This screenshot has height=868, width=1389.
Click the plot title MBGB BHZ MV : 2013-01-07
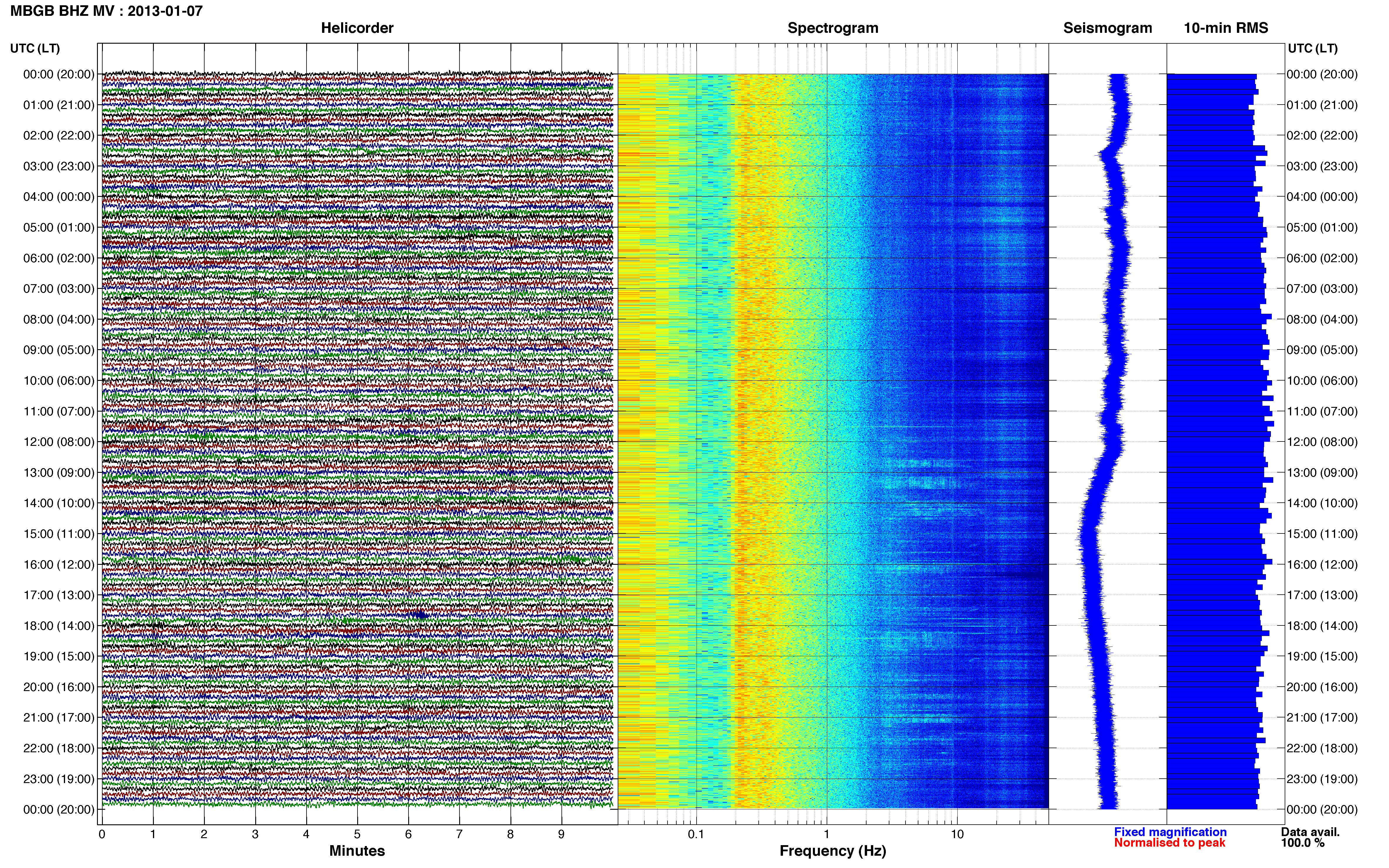(x=106, y=11)
